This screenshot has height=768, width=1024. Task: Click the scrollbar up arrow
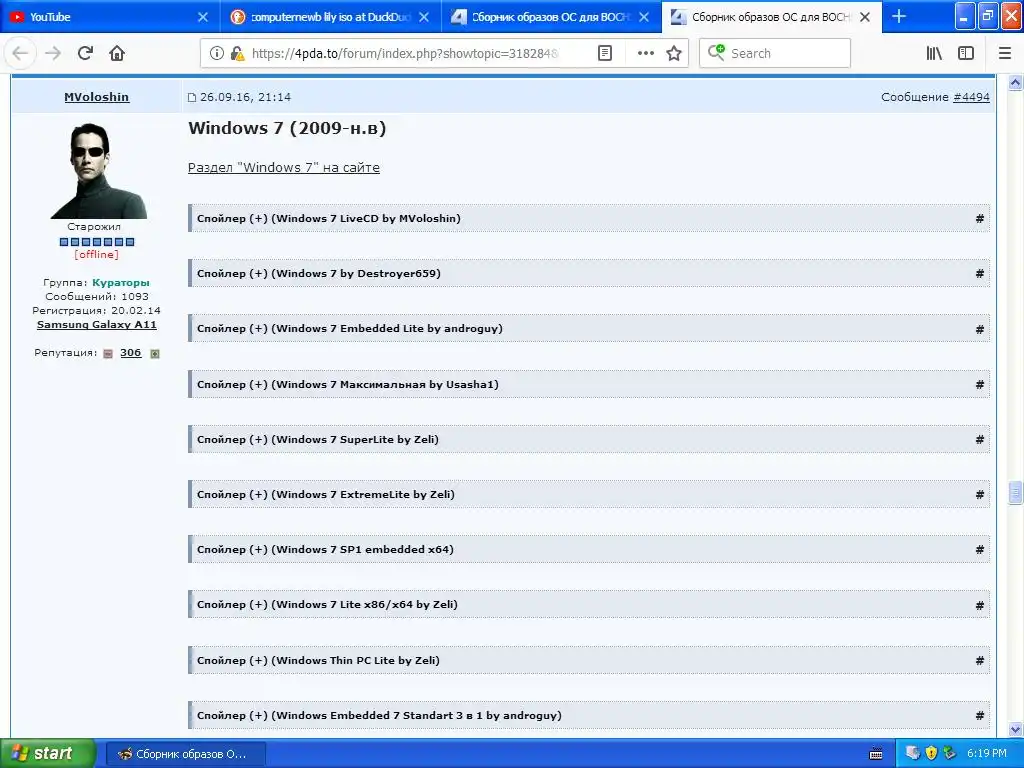1015,82
